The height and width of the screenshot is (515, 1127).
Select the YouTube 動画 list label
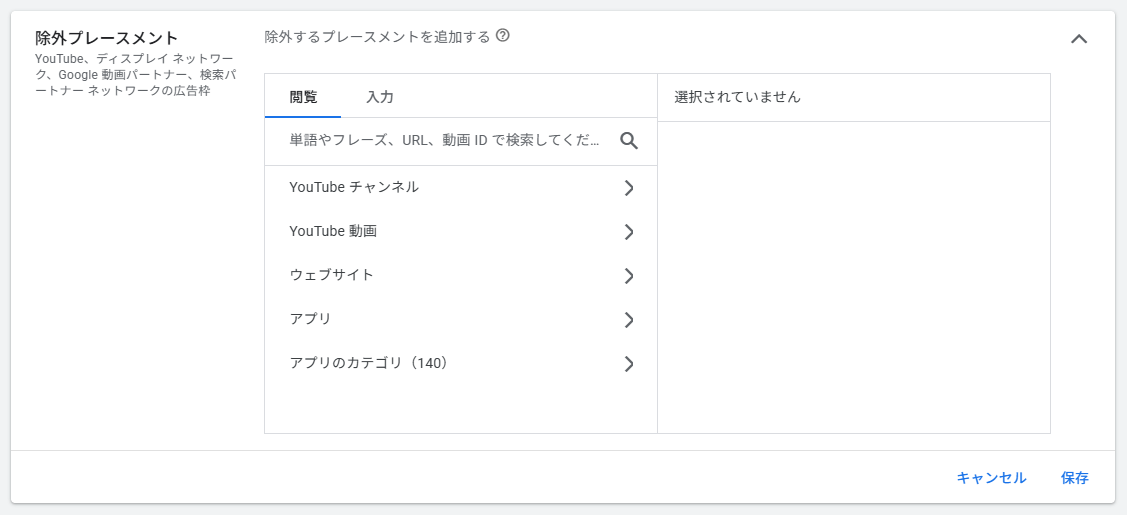point(333,231)
